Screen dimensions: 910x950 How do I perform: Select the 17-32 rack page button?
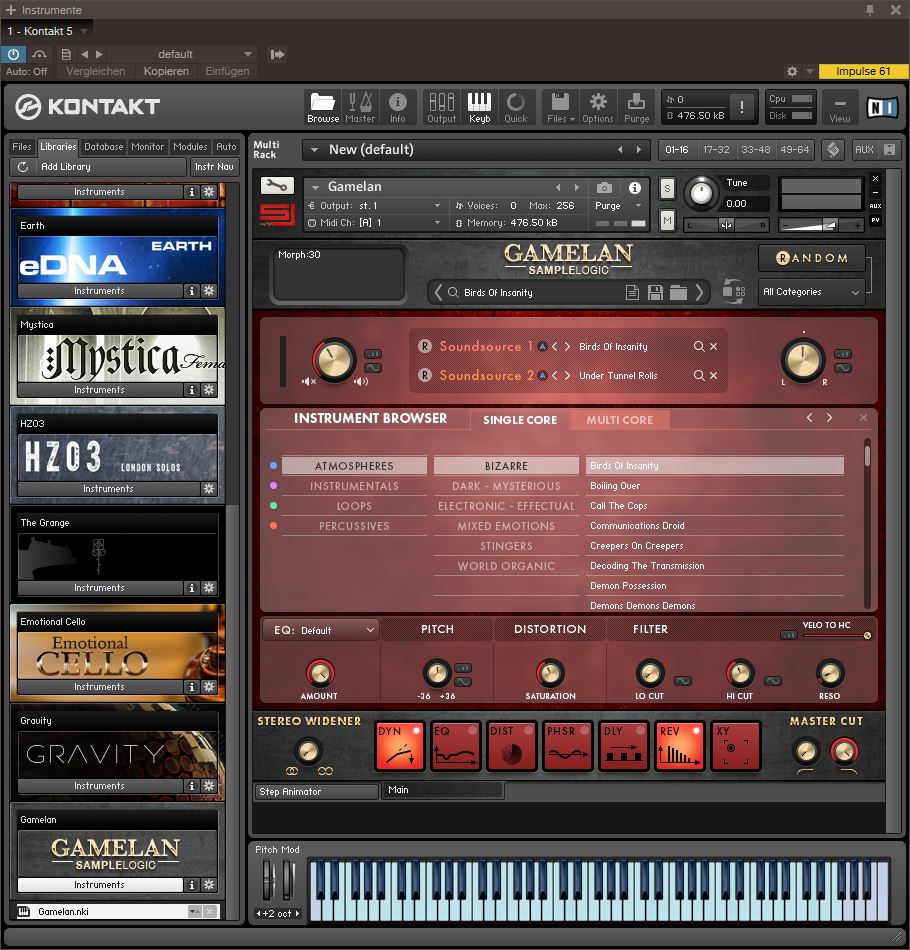click(716, 150)
